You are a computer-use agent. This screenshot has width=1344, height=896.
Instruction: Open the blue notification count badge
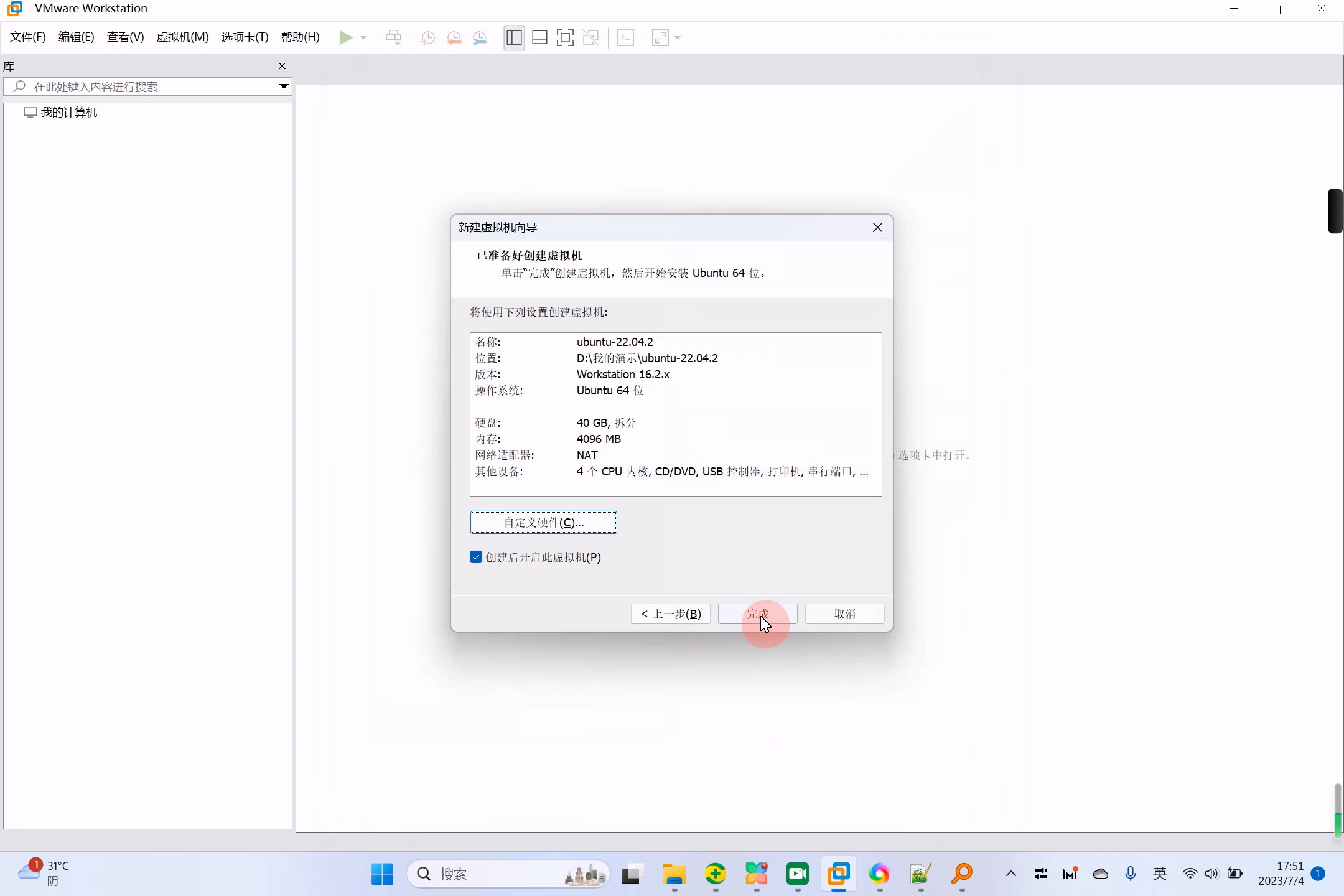pos(1318,874)
